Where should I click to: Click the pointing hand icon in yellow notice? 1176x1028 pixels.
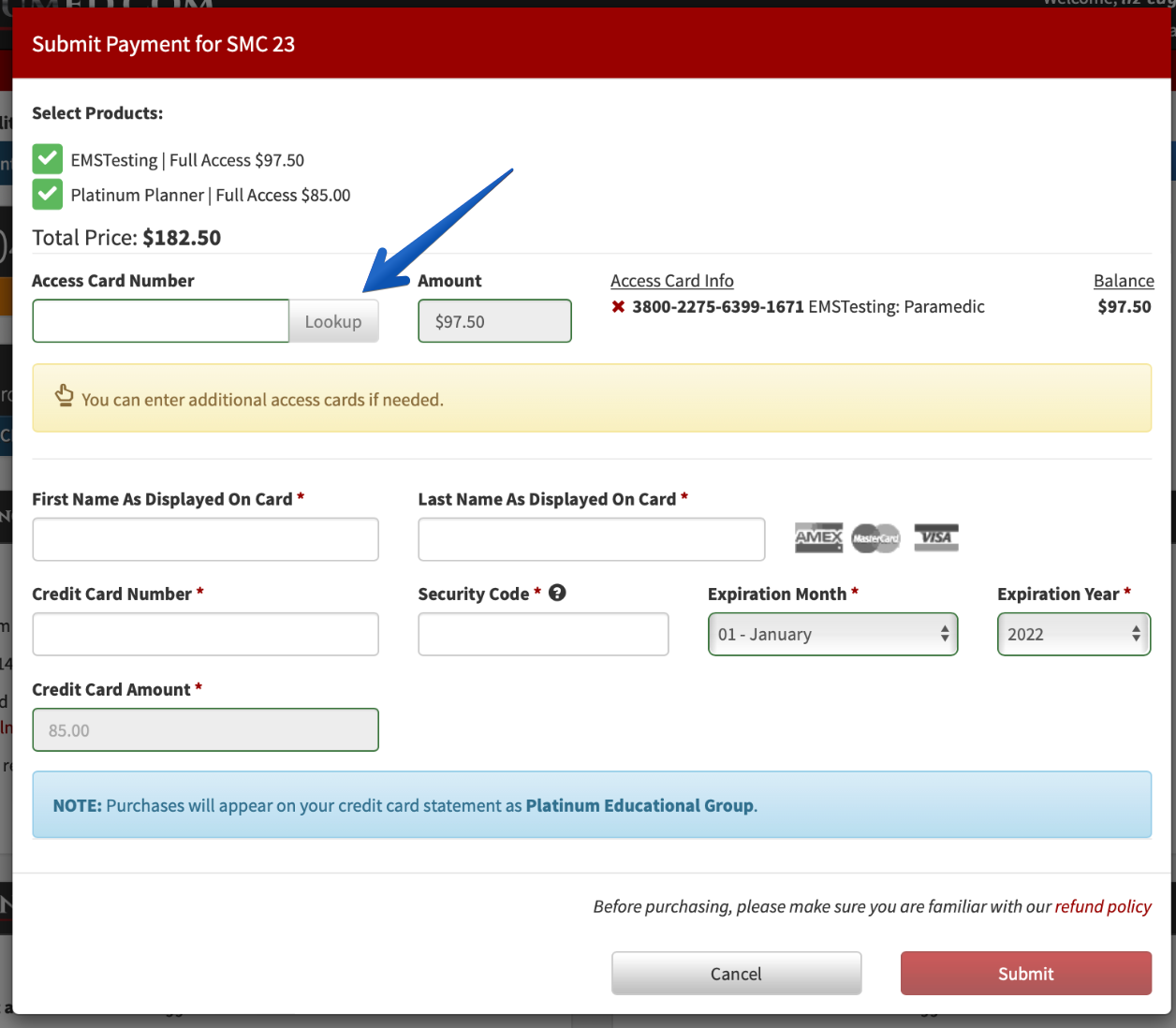pyautogui.click(x=64, y=395)
